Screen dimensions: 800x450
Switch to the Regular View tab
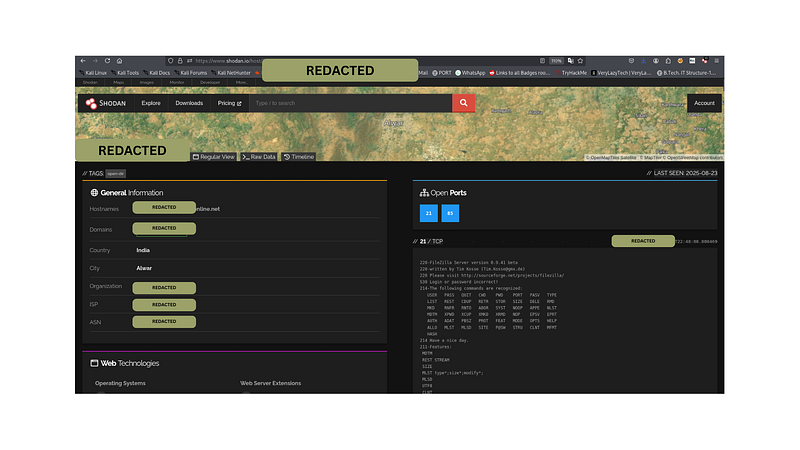[214, 157]
